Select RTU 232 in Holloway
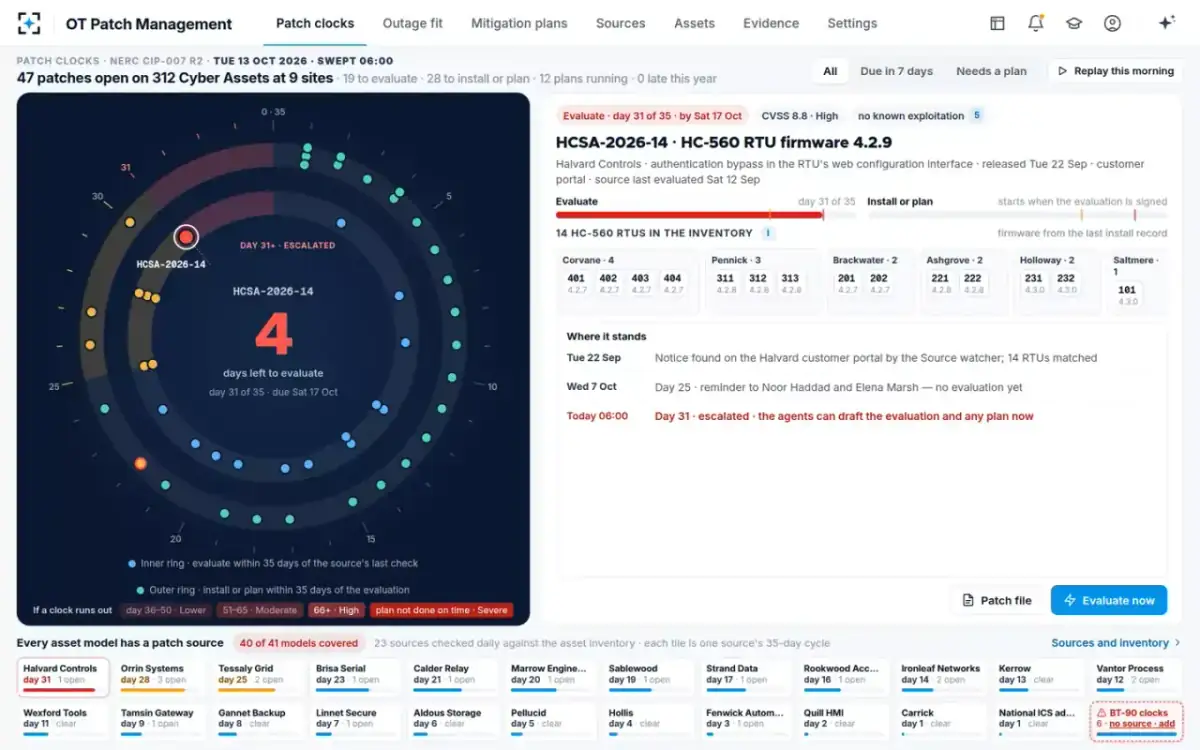 tap(1066, 283)
